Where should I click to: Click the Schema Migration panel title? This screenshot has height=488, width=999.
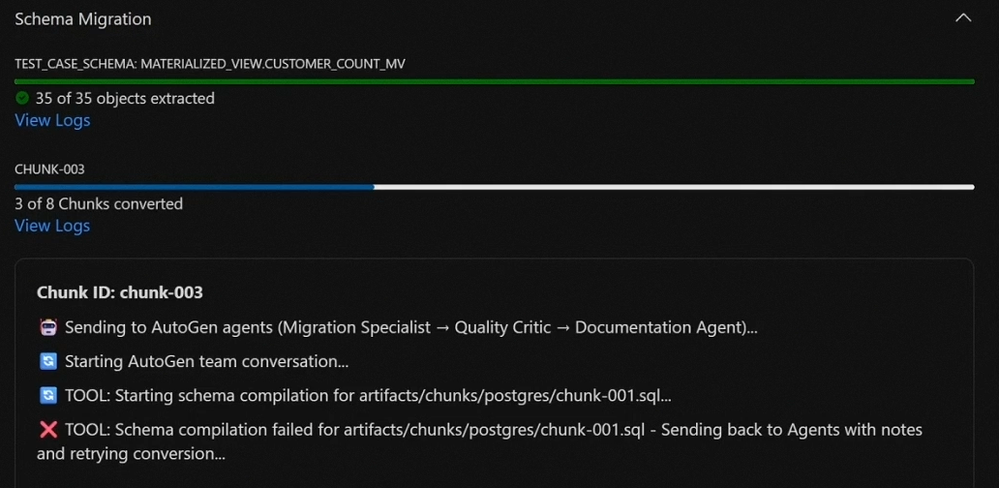click(x=83, y=19)
